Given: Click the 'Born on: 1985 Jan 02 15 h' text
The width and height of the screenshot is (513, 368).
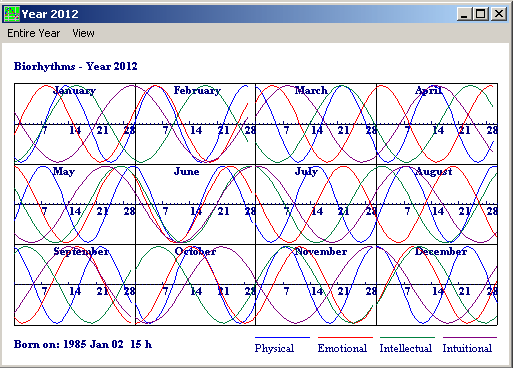Looking at the screenshot, I should click(x=83, y=344).
